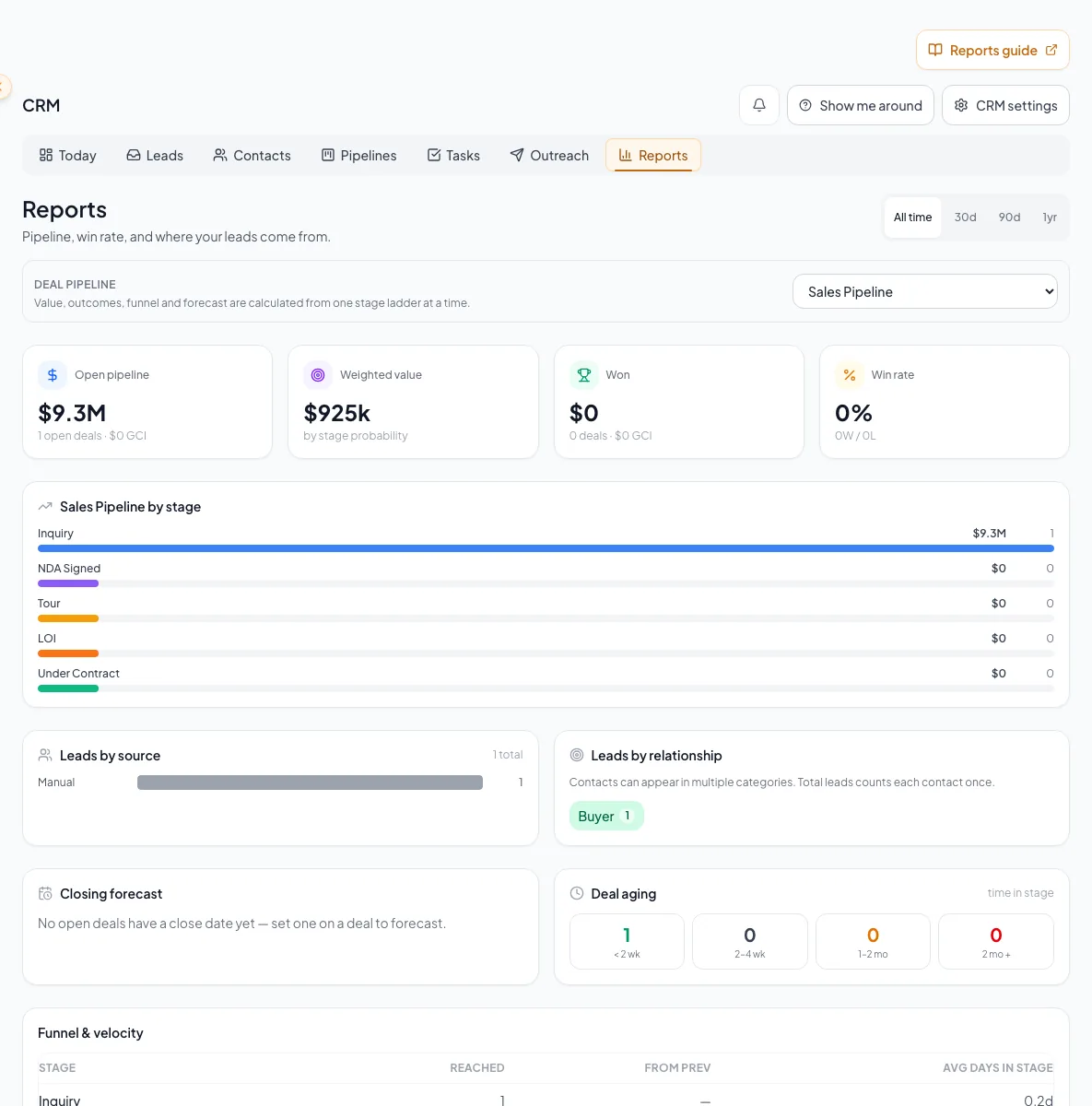Click the LOI stage orange bar
Viewport: 1092px width, 1106px height.
[68, 653]
